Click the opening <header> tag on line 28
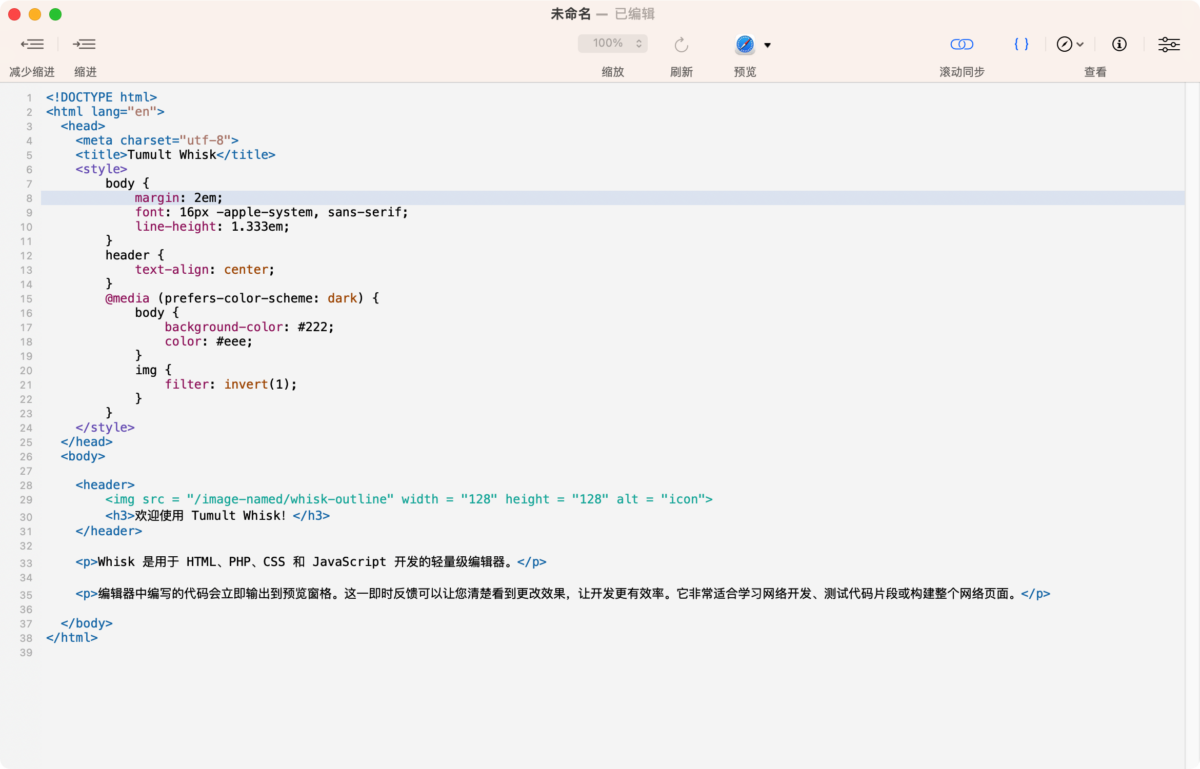This screenshot has height=769, width=1200. [x=105, y=484]
